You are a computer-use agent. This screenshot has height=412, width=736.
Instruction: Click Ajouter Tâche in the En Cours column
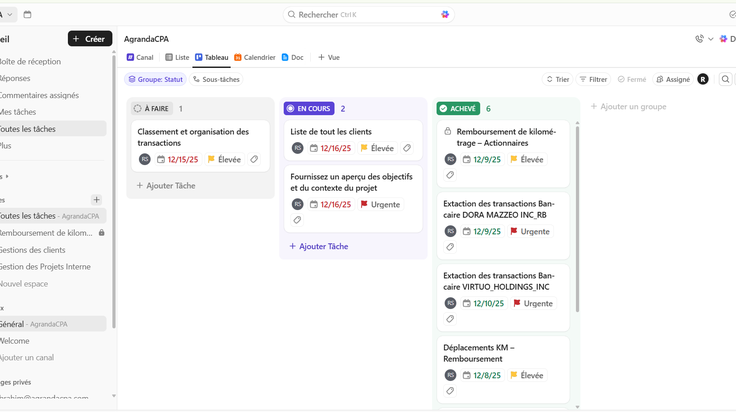[x=319, y=246]
